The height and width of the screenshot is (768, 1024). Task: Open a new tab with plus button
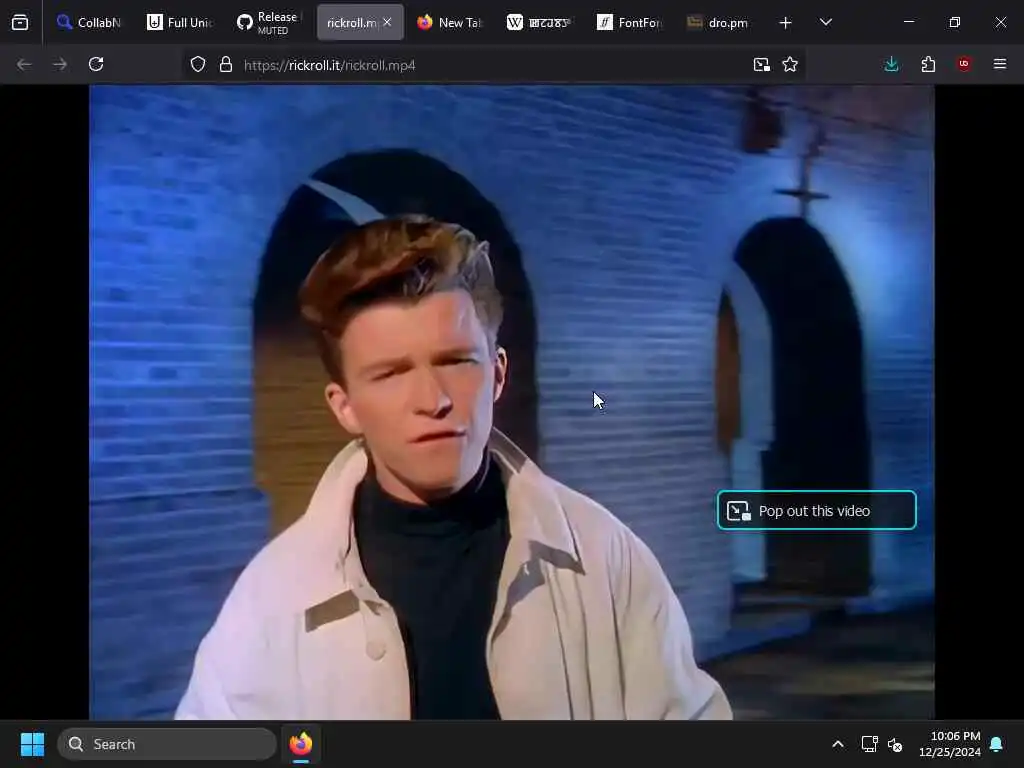(786, 23)
